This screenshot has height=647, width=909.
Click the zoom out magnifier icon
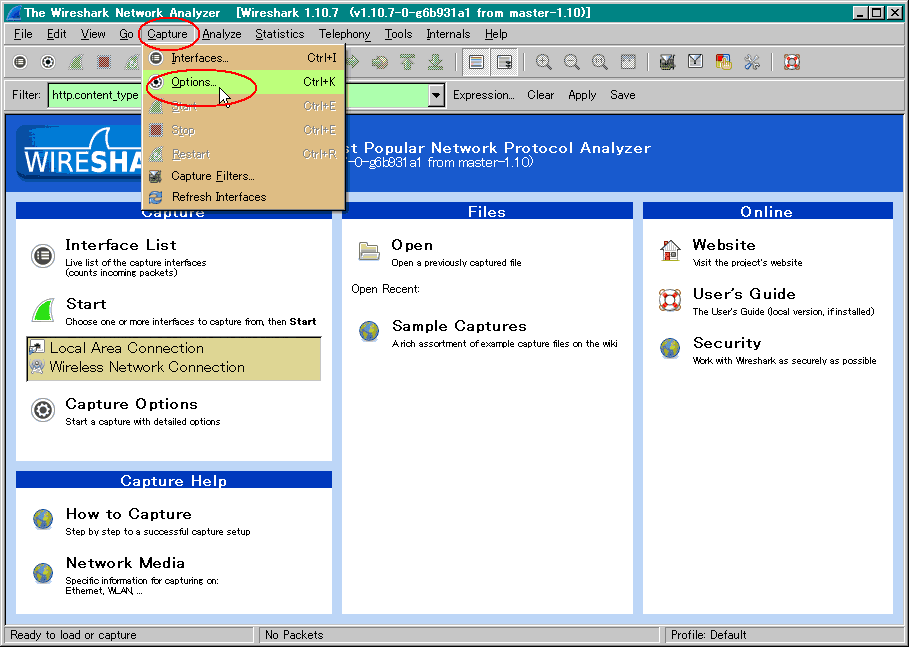pyautogui.click(x=572, y=62)
